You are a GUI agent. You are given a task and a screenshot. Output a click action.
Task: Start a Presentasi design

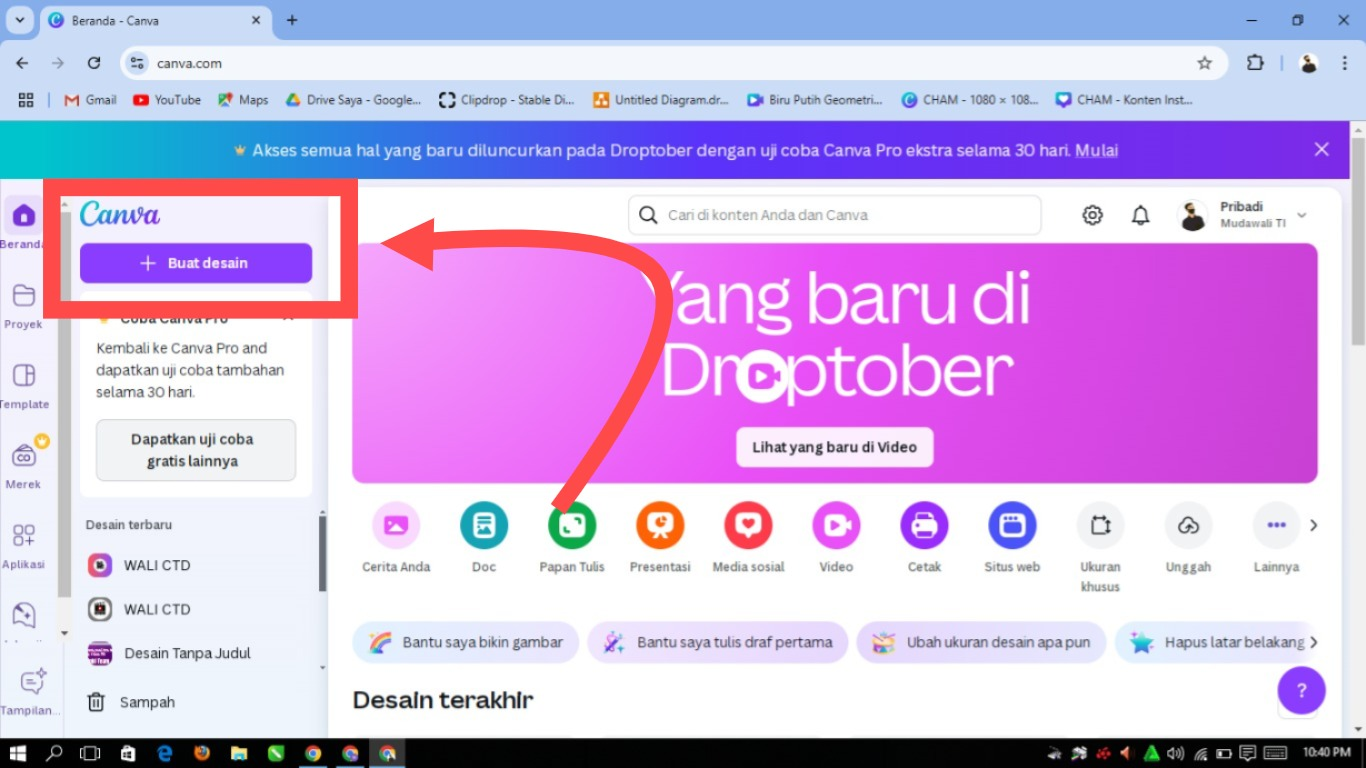coord(660,538)
